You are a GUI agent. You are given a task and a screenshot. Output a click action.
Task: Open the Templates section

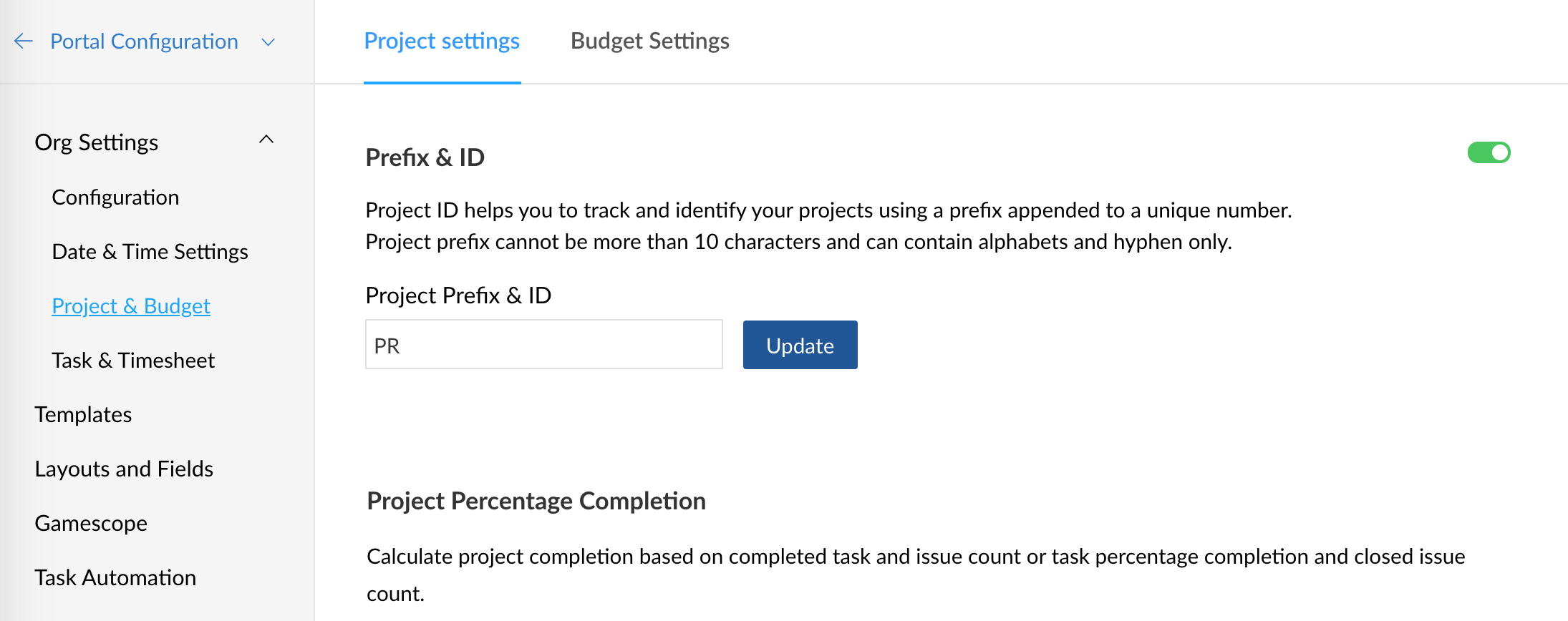tap(83, 415)
